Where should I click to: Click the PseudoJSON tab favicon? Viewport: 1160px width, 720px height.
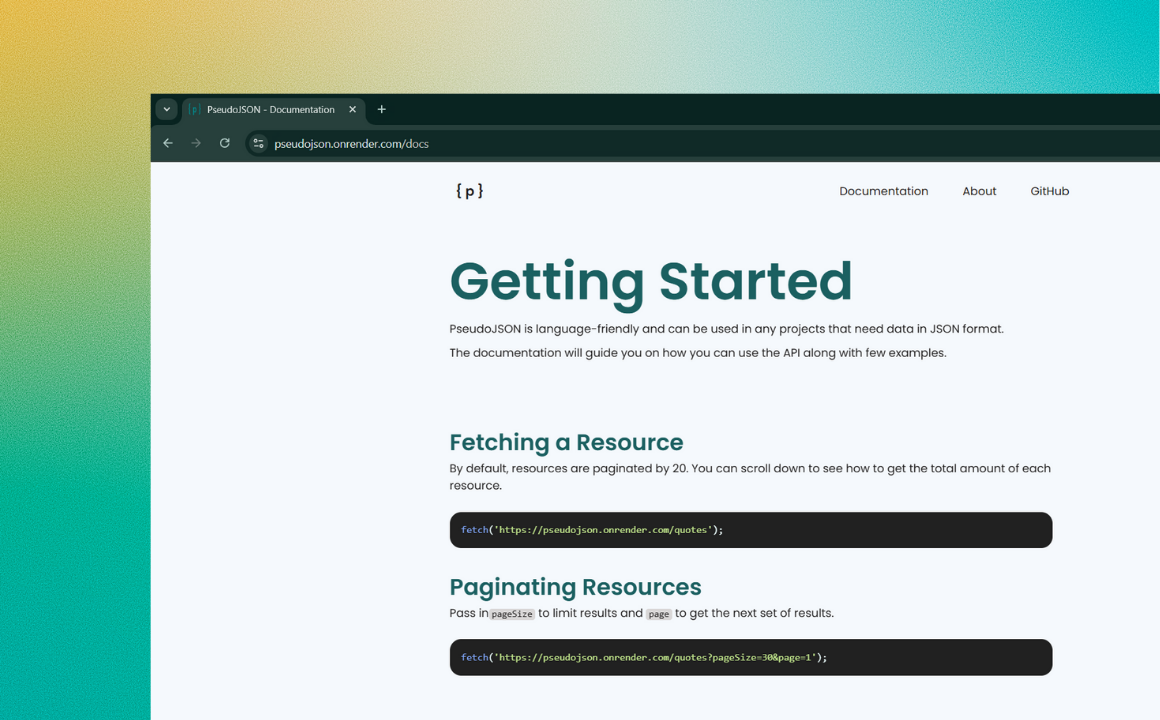pos(195,110)
